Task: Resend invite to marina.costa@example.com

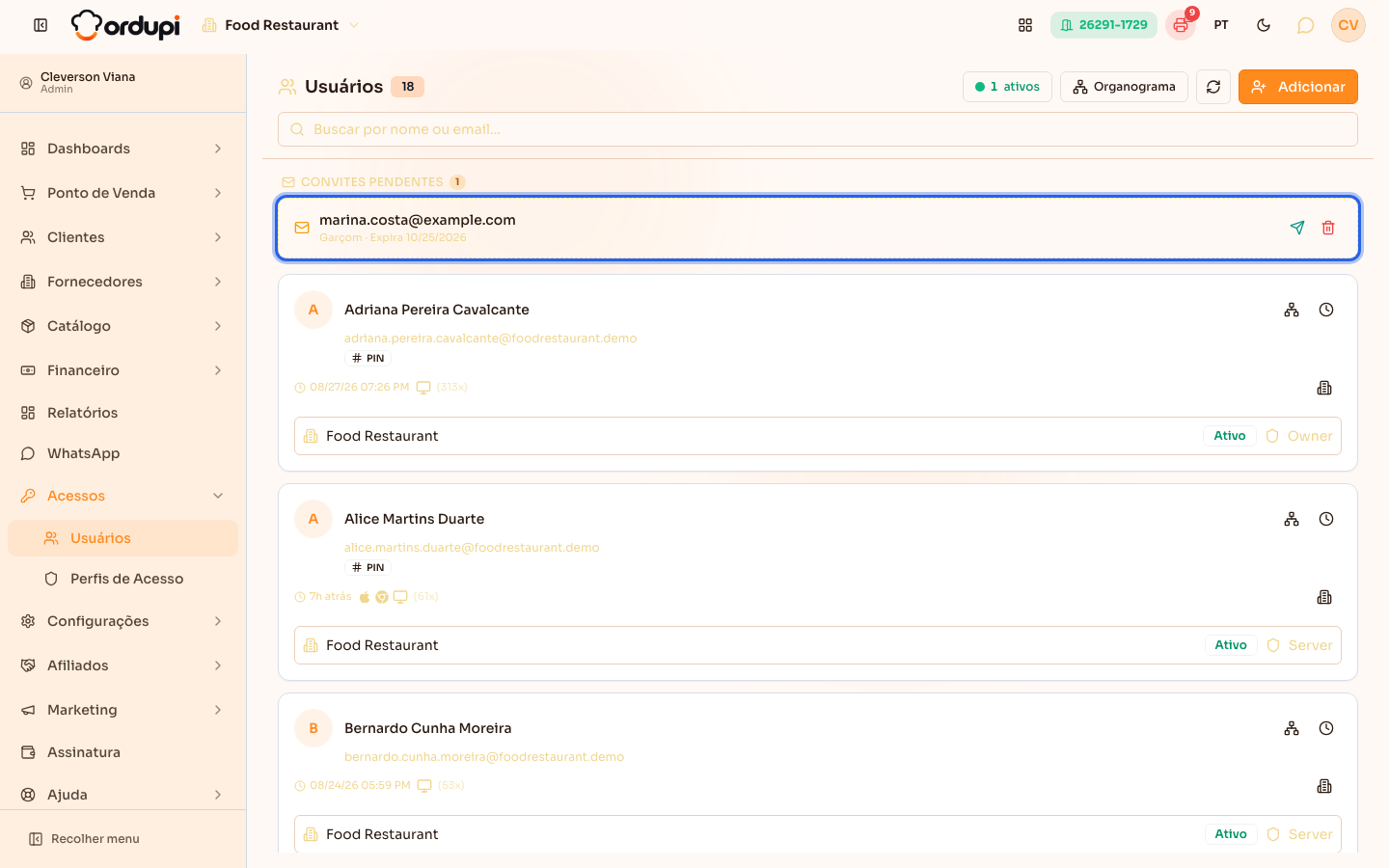Action: click(x=1297, y=228)
